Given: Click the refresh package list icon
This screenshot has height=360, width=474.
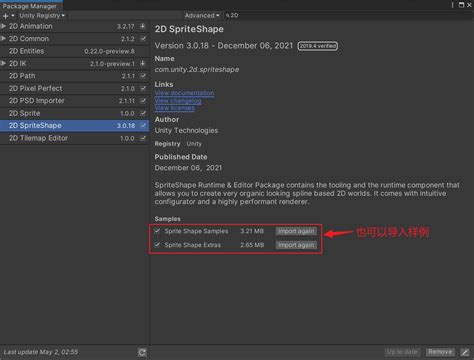Looking at the screenshot, I should (142, 352).
